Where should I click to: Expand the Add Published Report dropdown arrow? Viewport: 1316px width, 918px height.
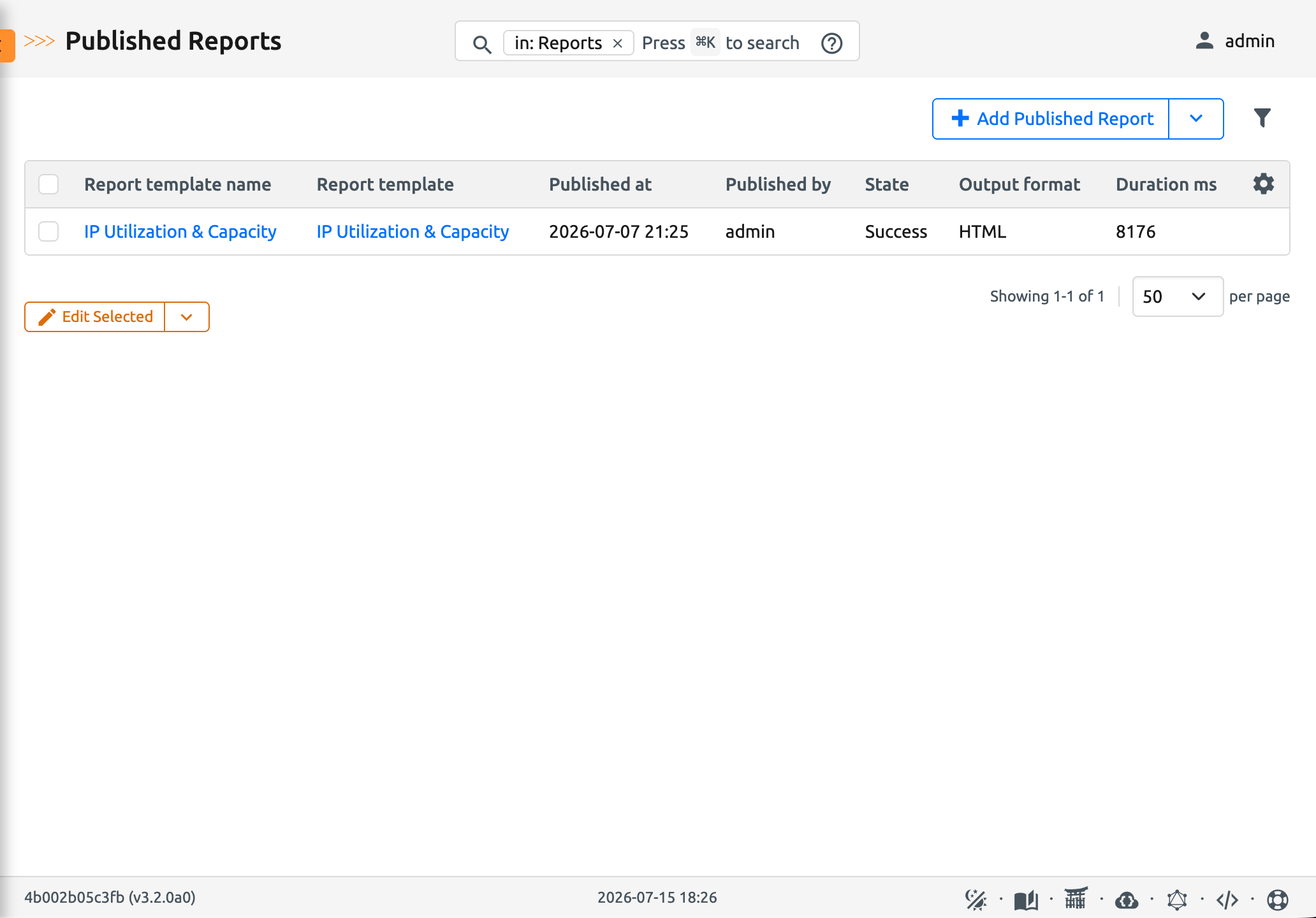click(x=1196, y=119)
